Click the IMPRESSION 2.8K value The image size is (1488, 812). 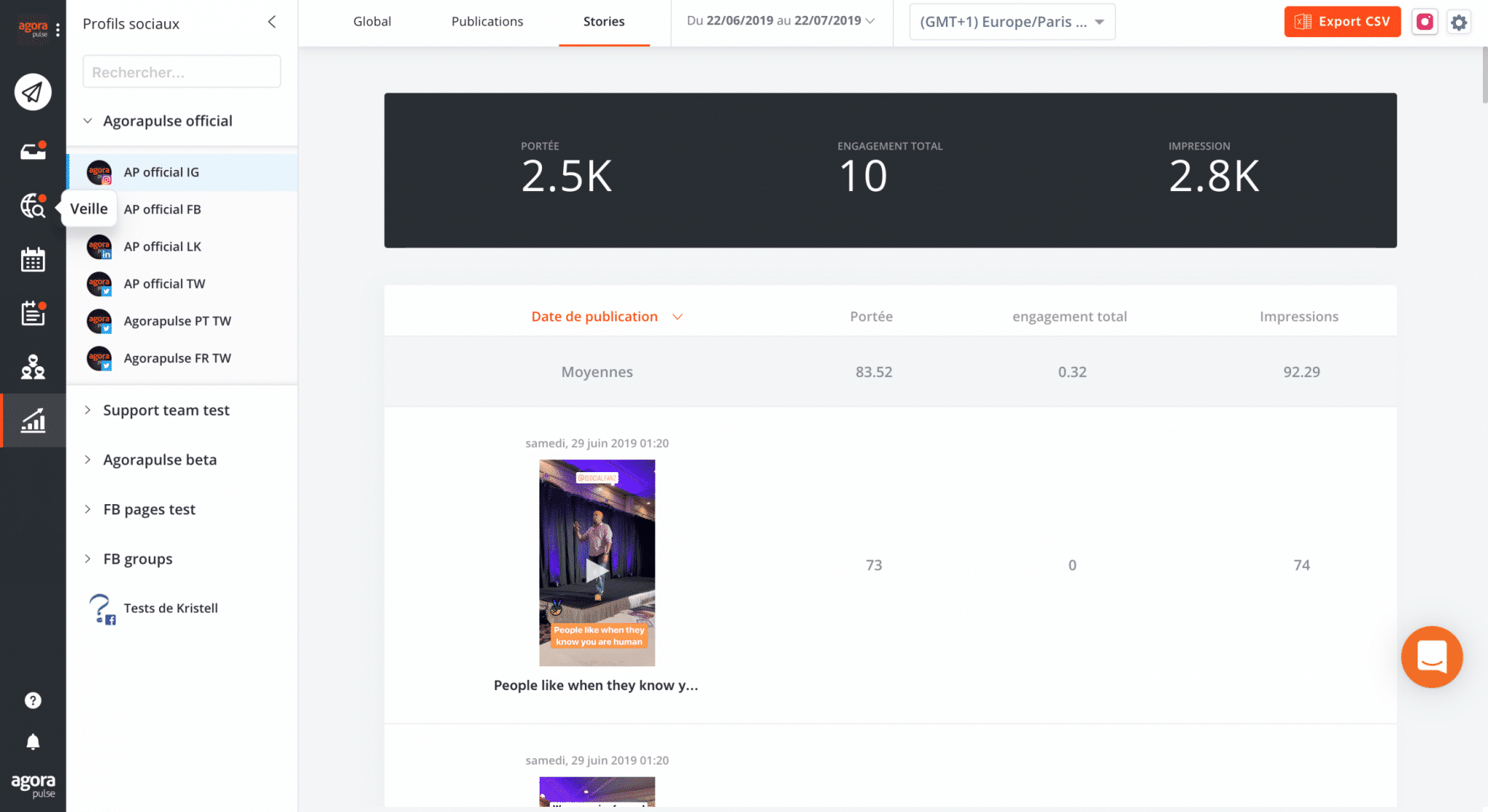[1214, 176]
